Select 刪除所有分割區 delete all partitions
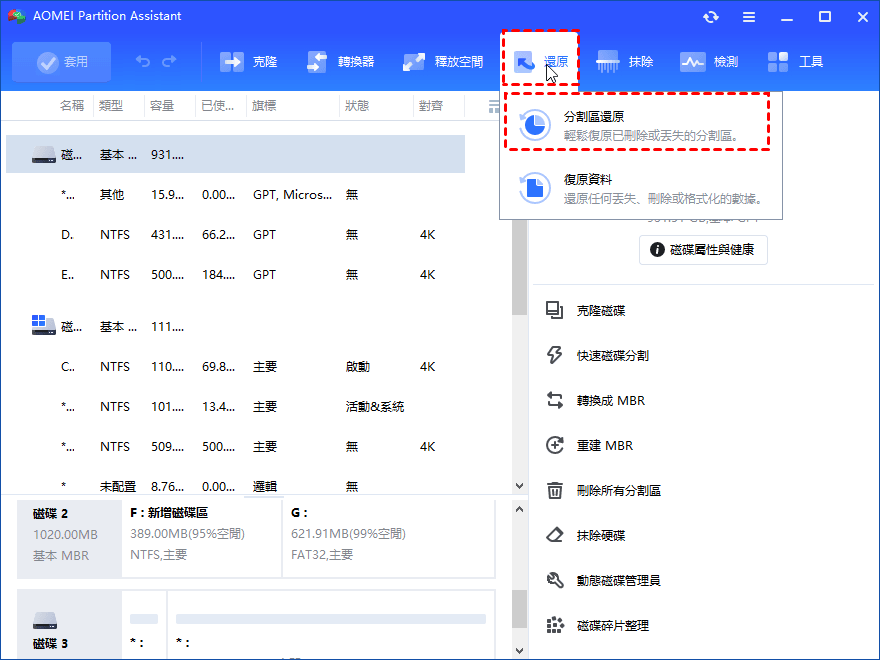Viewport: 880px width, 660px height. tap(603, 491)
